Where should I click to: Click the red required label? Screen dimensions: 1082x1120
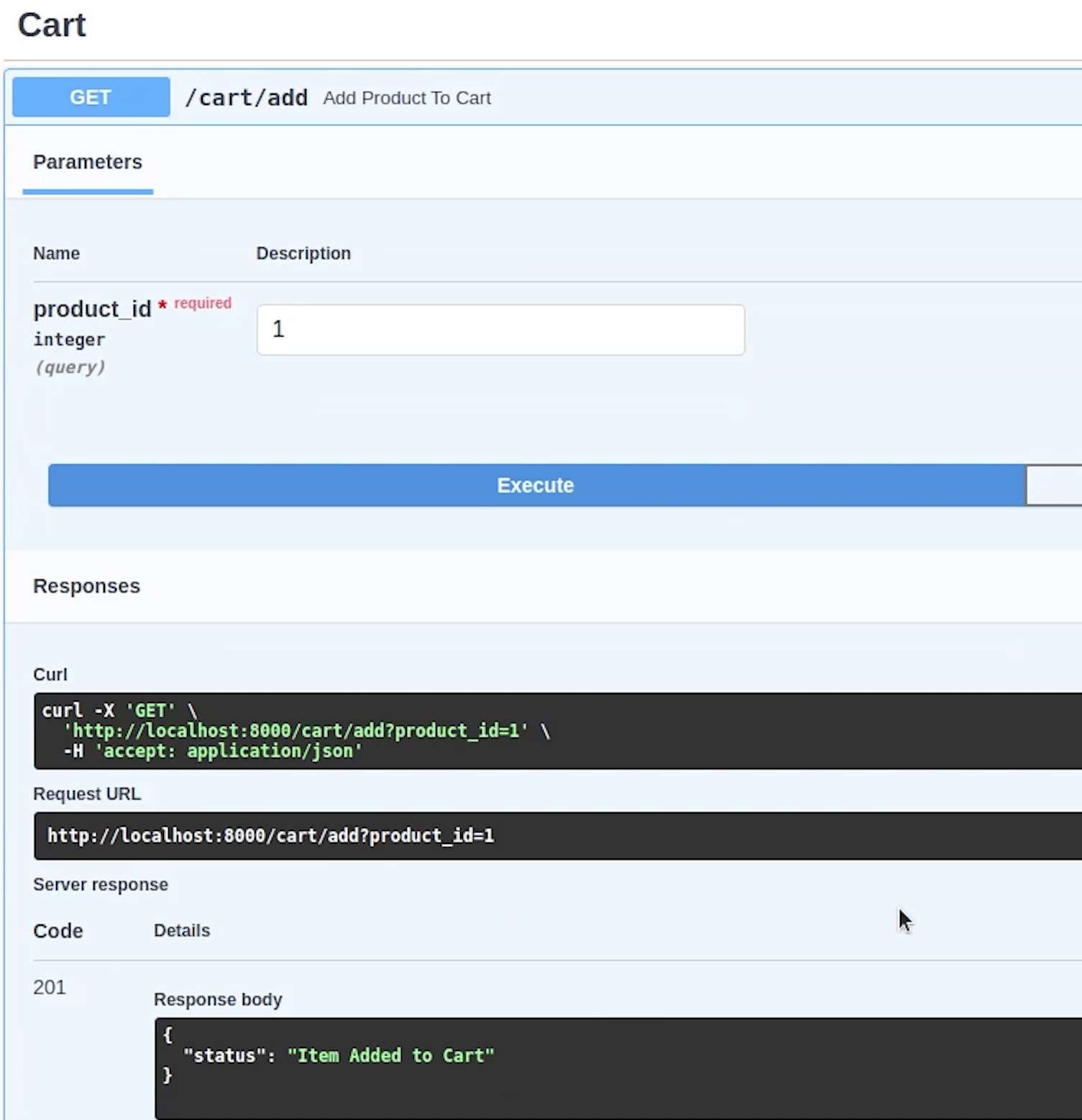(x=203, y=303)
